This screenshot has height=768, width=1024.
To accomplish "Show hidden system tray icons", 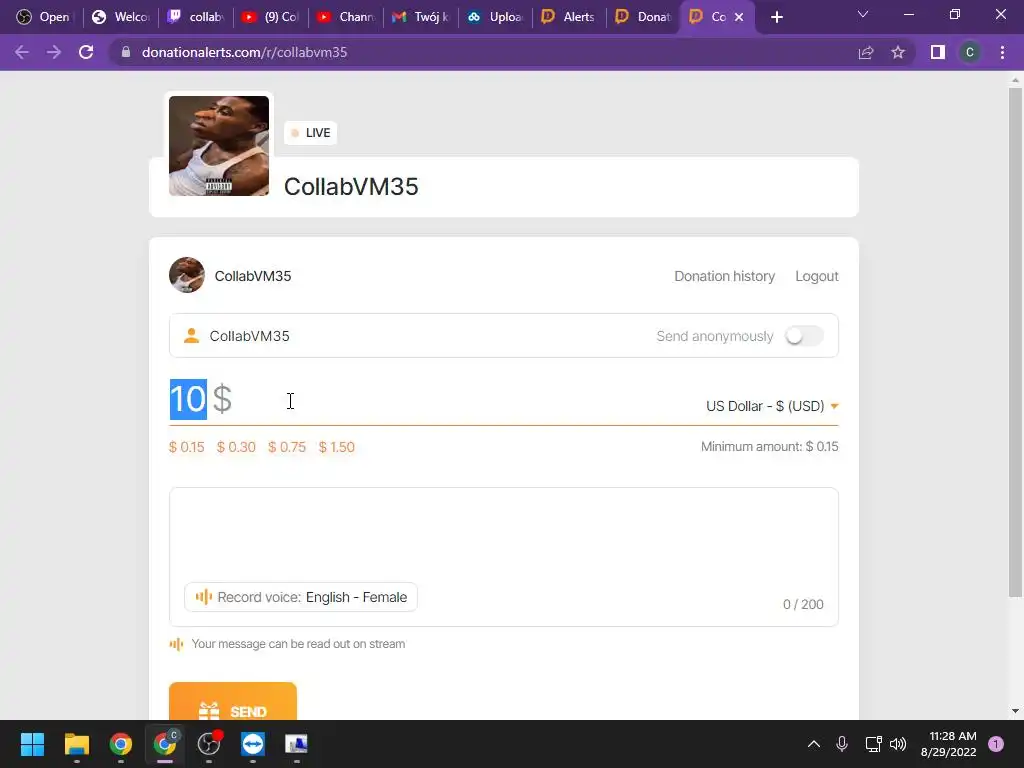I will 814,744.
